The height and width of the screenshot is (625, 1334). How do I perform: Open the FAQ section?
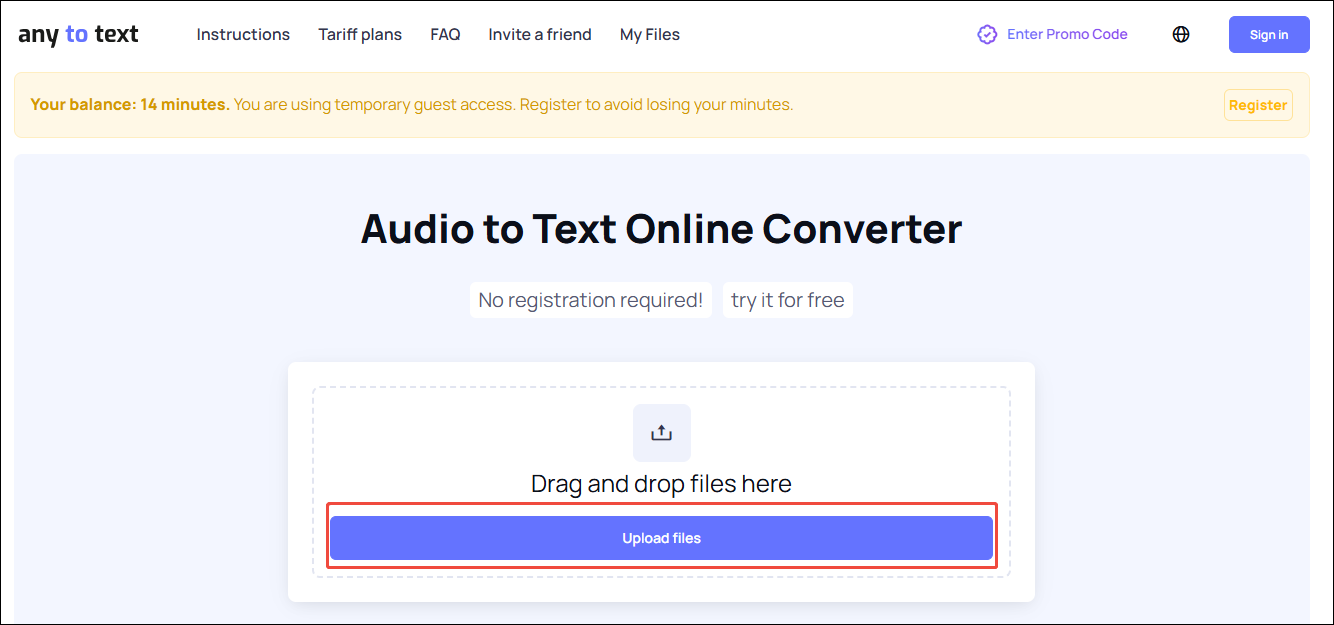(x=445, y=34)
